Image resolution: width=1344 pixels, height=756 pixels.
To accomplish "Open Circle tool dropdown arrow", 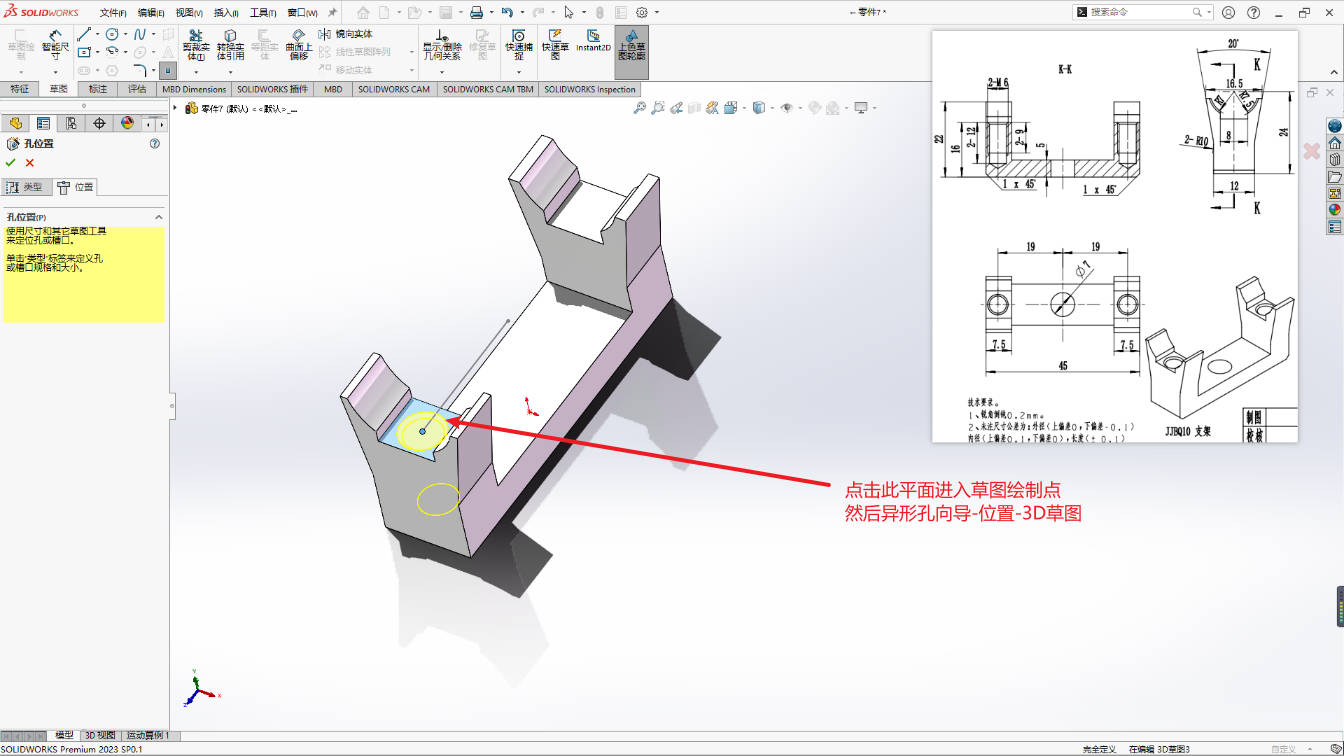I will [x=125, y=34].
